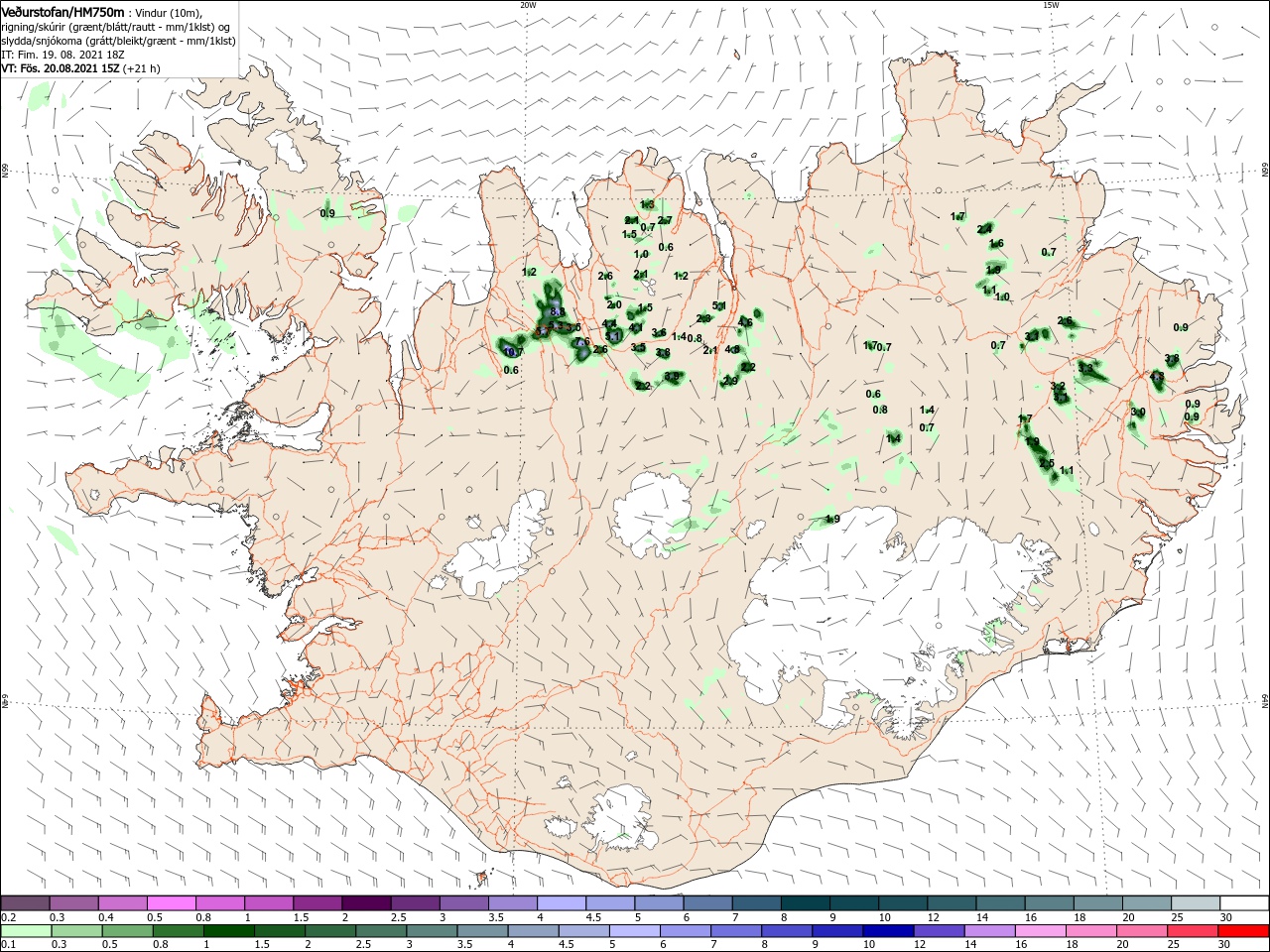Pick the darkest green rain legend swatch
1270x952 pixels.
point(228,931)
